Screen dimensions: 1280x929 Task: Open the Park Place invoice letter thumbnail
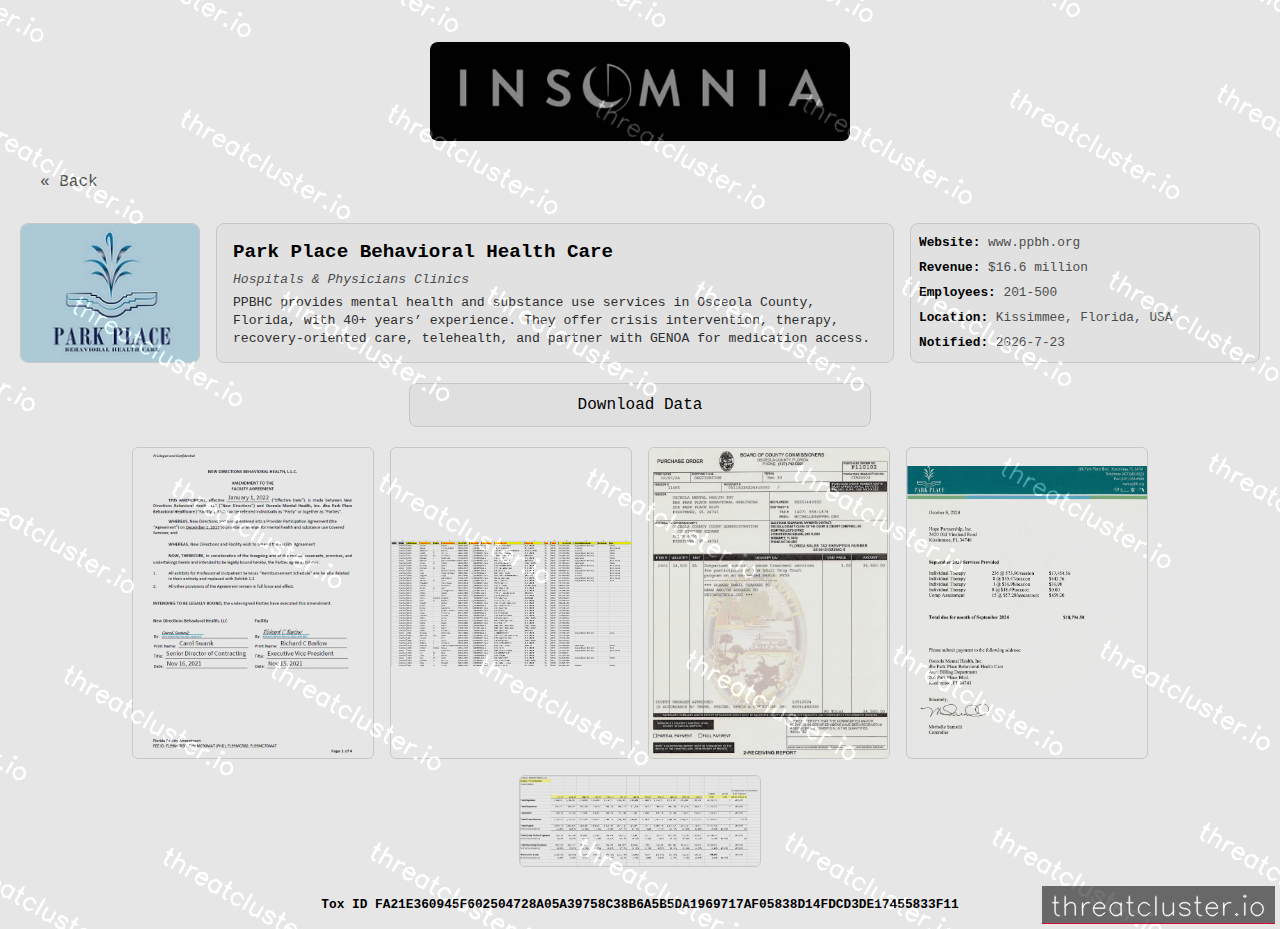[1027, 603]
